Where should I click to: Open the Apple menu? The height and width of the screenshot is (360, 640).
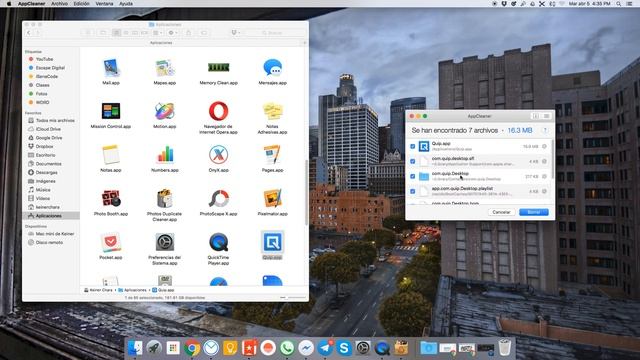(9, 4)
